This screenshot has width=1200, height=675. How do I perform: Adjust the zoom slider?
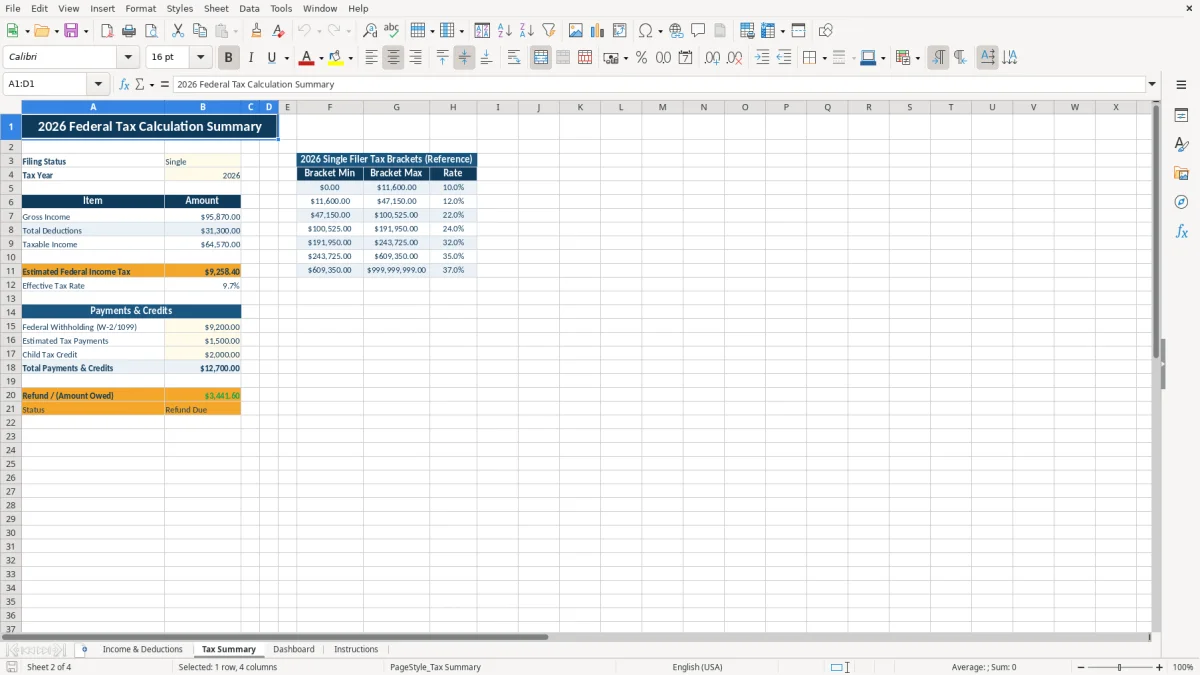(1119, 667)
